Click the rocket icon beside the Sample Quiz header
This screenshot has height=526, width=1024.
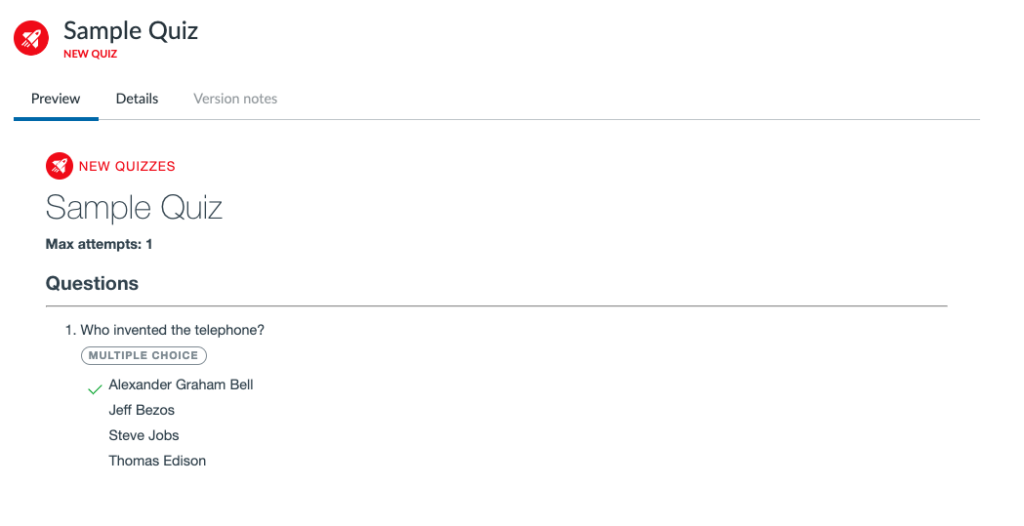(31, 38)
